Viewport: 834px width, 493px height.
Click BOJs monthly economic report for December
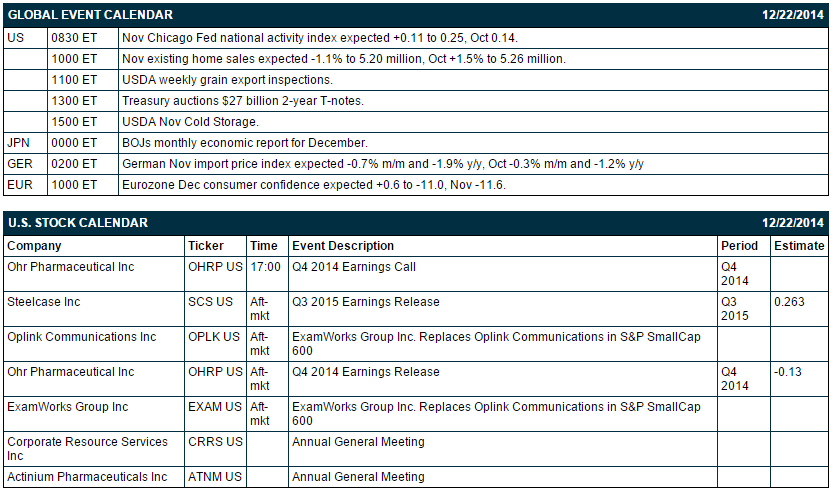click(x=245, y=143)
